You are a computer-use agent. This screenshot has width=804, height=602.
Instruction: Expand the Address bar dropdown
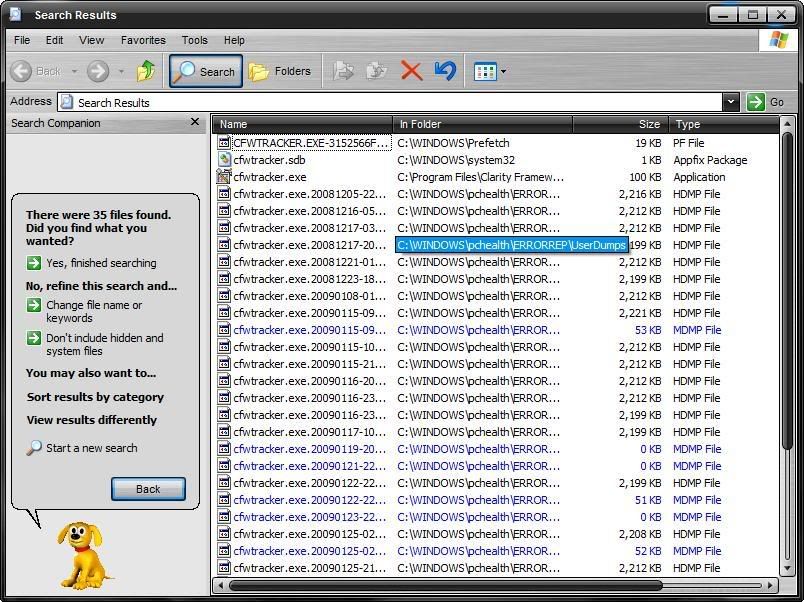[730, 102]
